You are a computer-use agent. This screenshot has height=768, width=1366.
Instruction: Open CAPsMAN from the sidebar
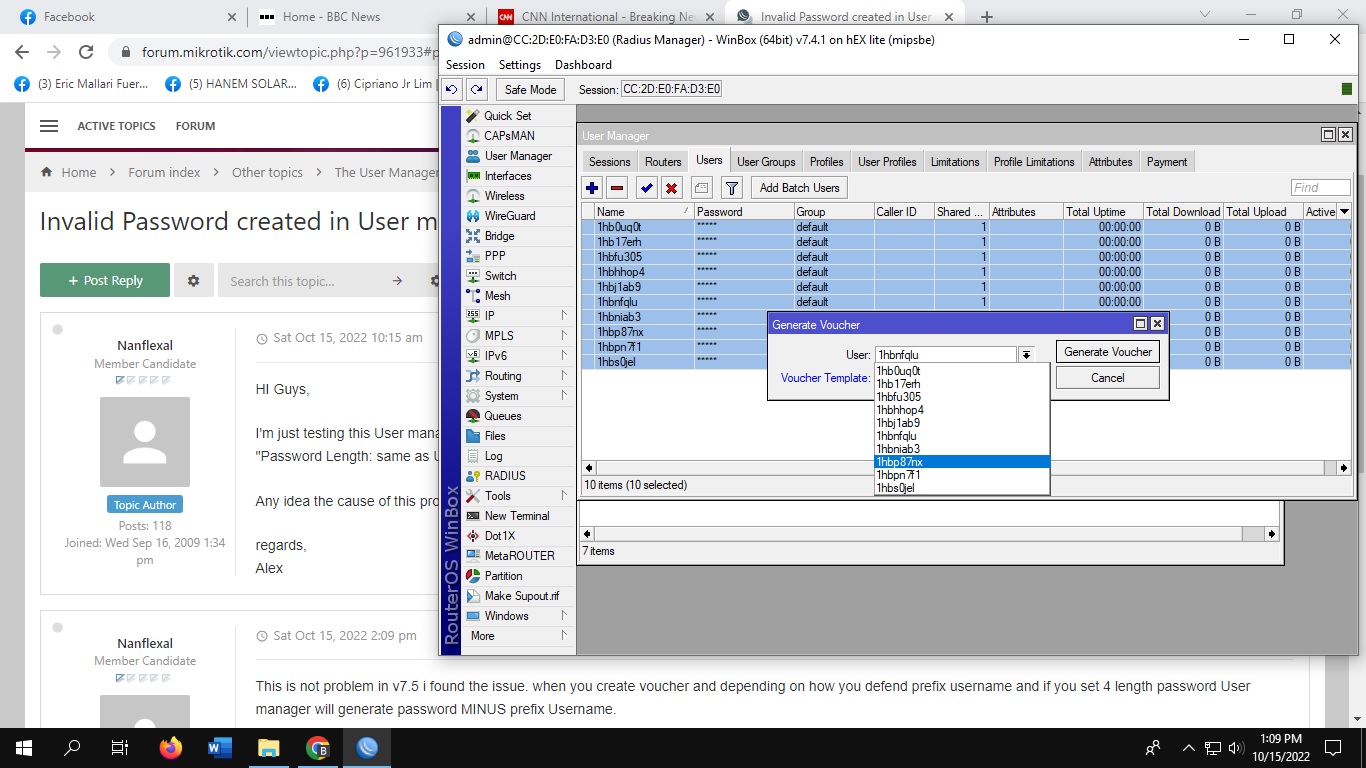click(x=509, y=136)
